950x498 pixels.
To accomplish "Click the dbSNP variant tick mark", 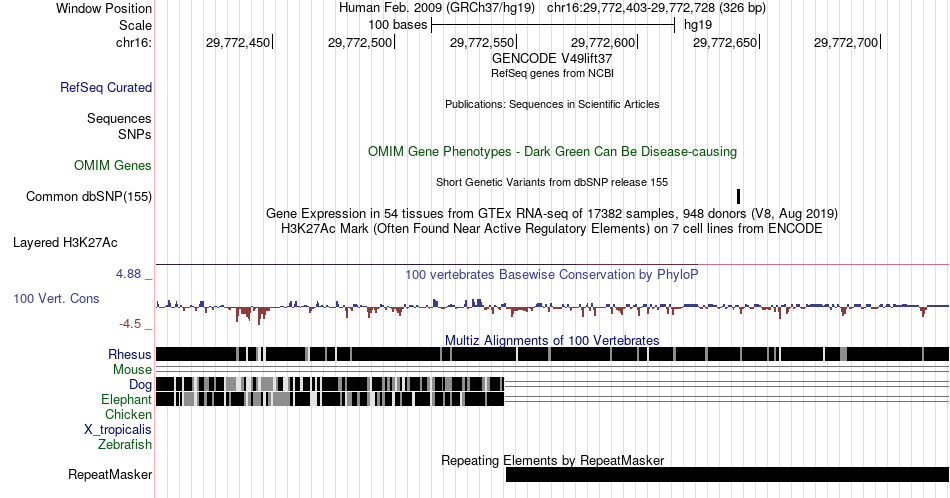I will [x=739, y=196].
